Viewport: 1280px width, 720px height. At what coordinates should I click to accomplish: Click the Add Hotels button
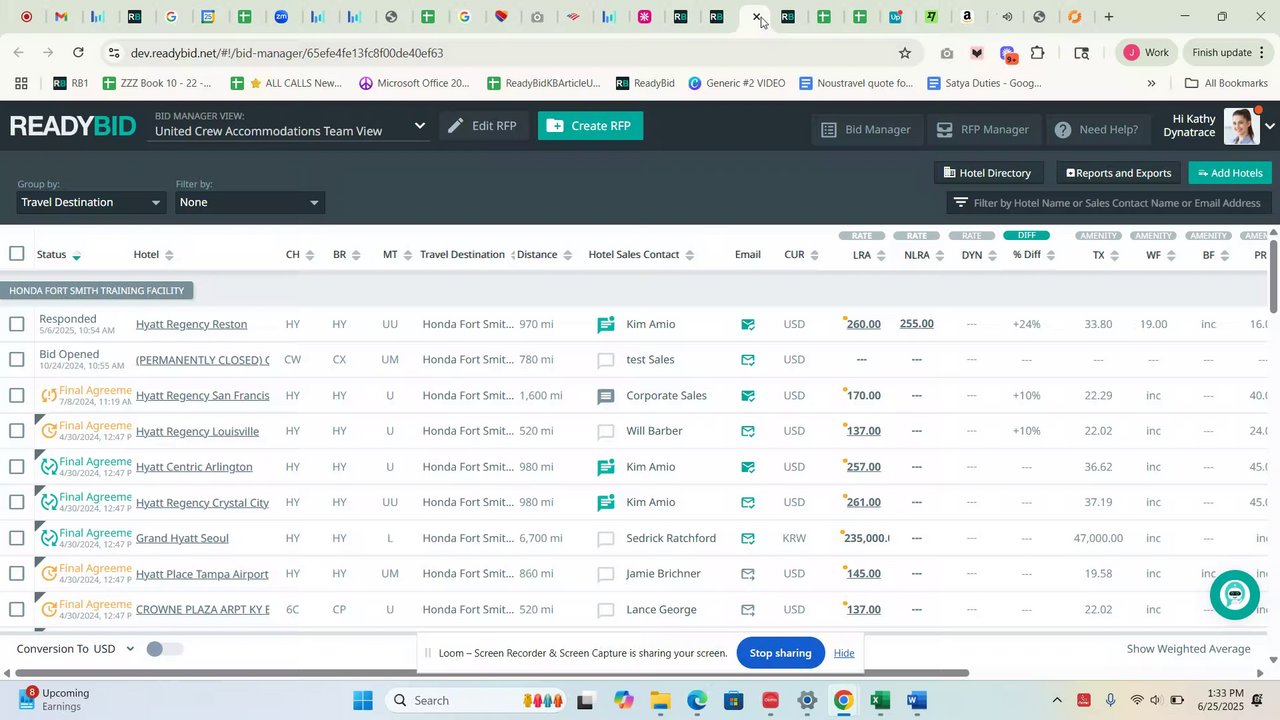(1230, 173)
